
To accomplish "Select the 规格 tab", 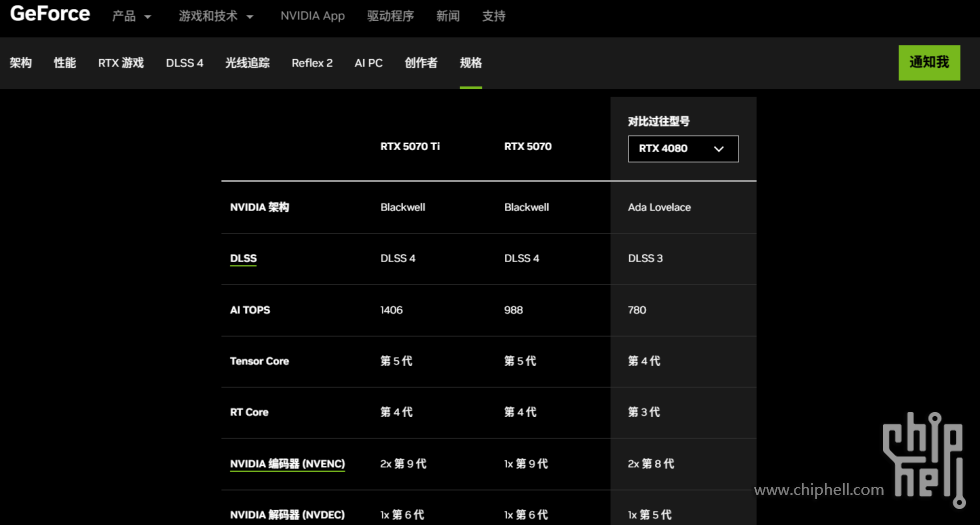I will click(x=471, y=62).
